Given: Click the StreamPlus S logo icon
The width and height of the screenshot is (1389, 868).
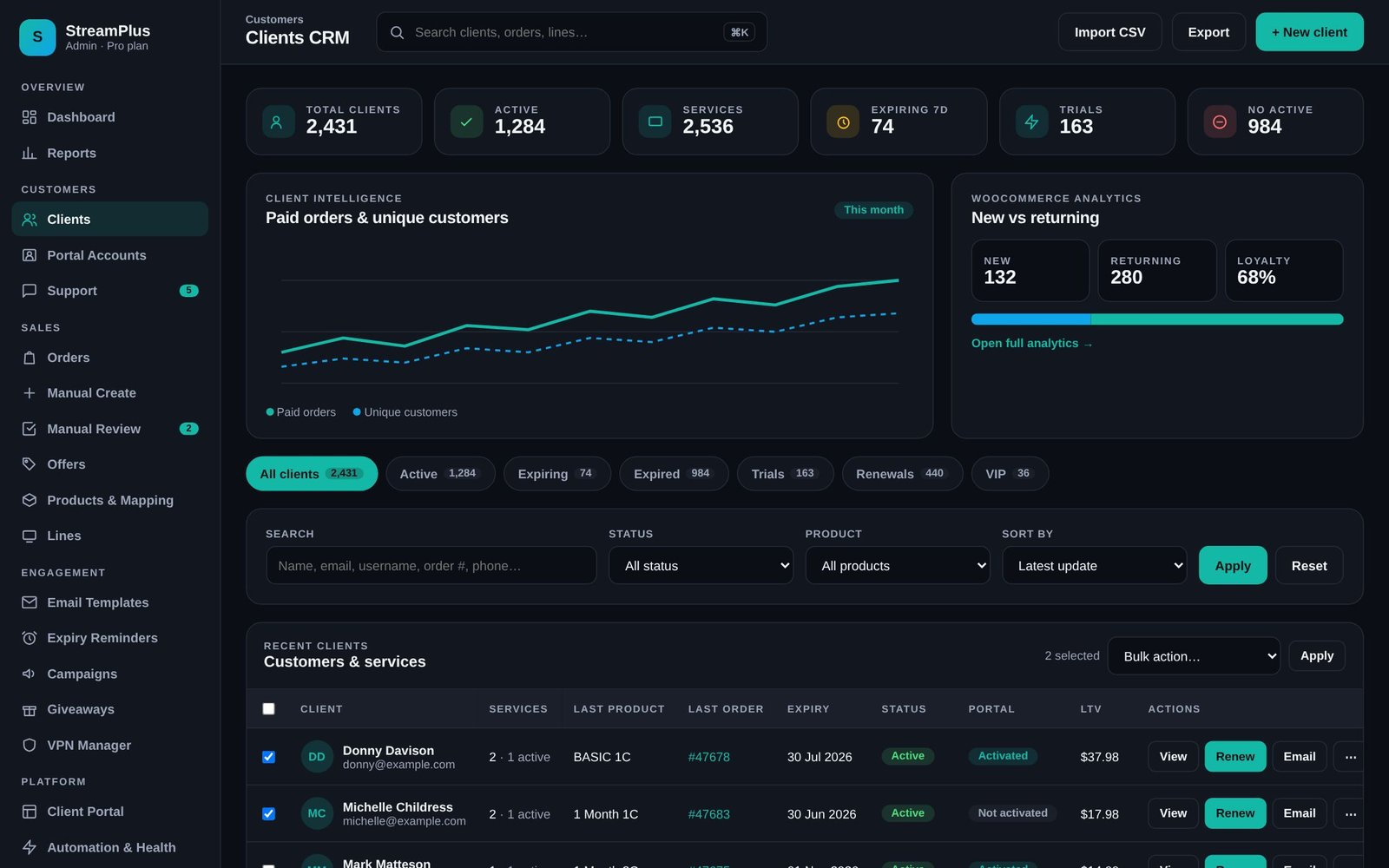Looking at the screenshot, I should tap(37, 37).
